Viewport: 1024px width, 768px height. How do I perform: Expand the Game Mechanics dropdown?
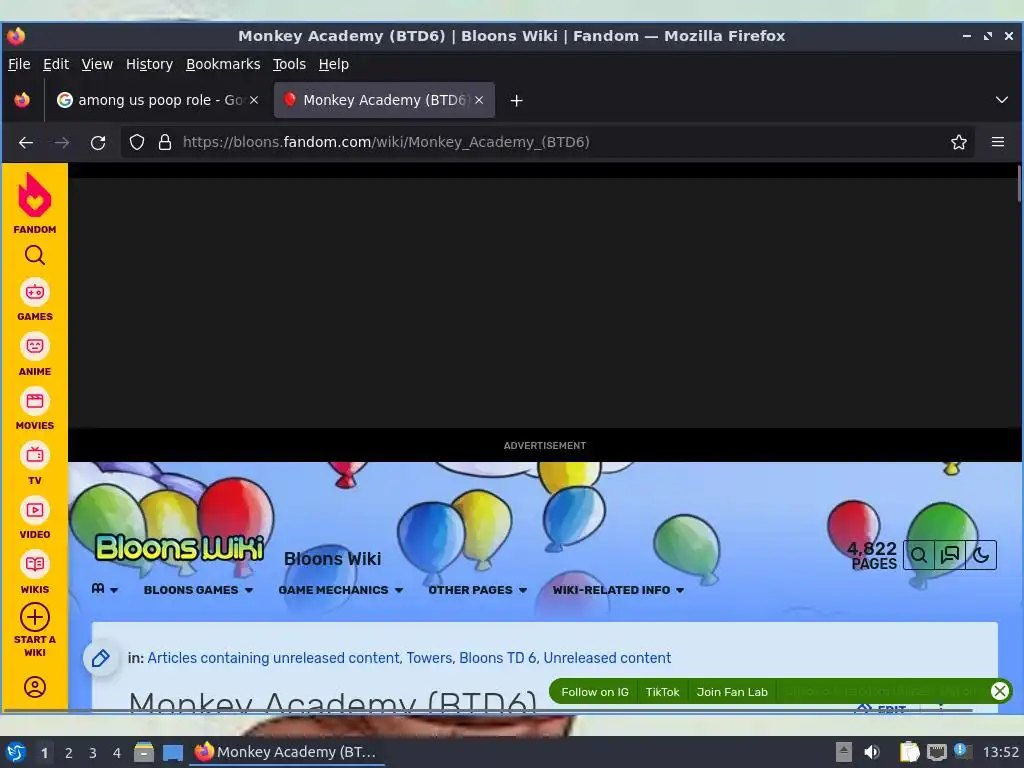(340, 590)
